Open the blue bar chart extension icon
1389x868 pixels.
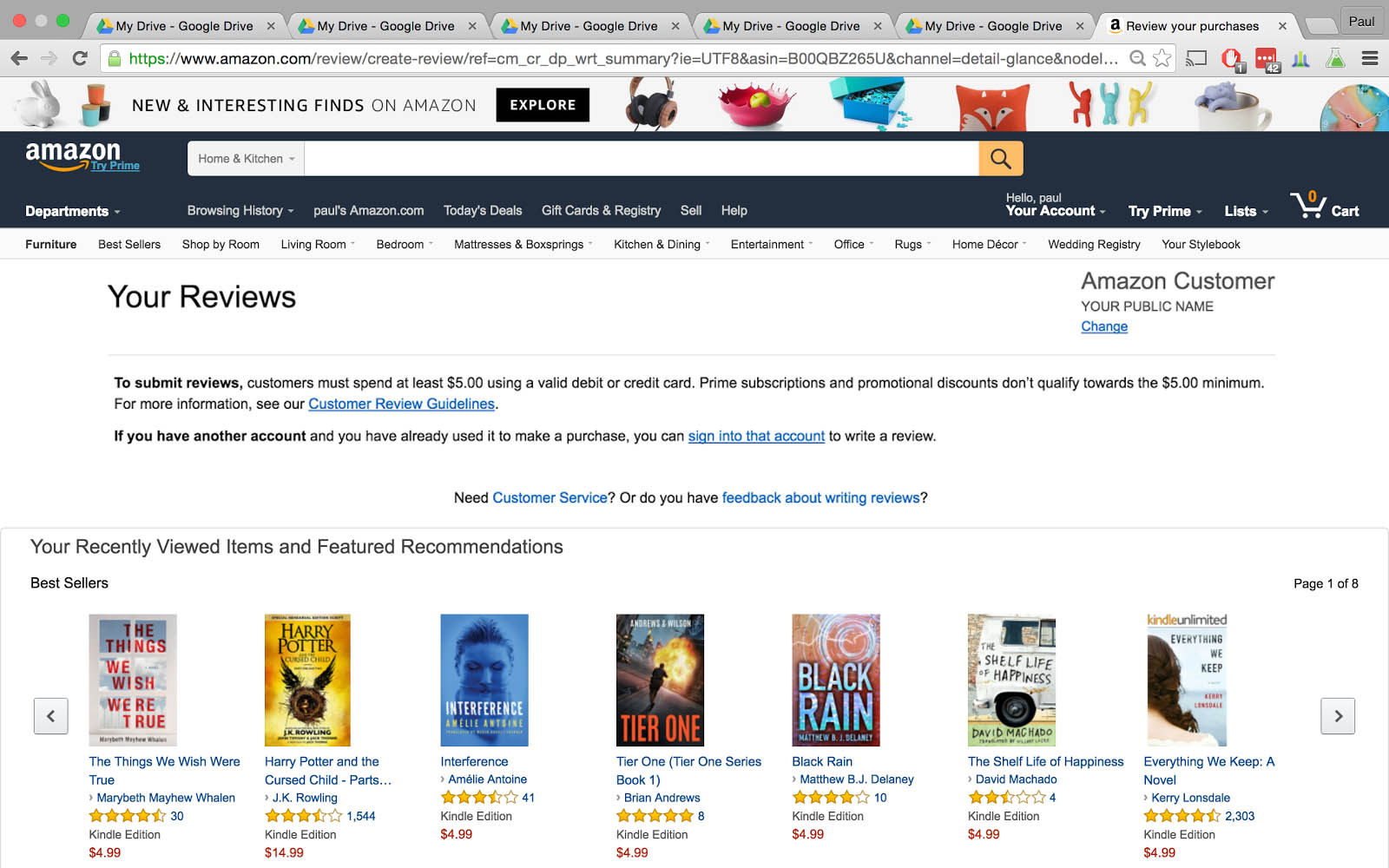[1300, 58]
